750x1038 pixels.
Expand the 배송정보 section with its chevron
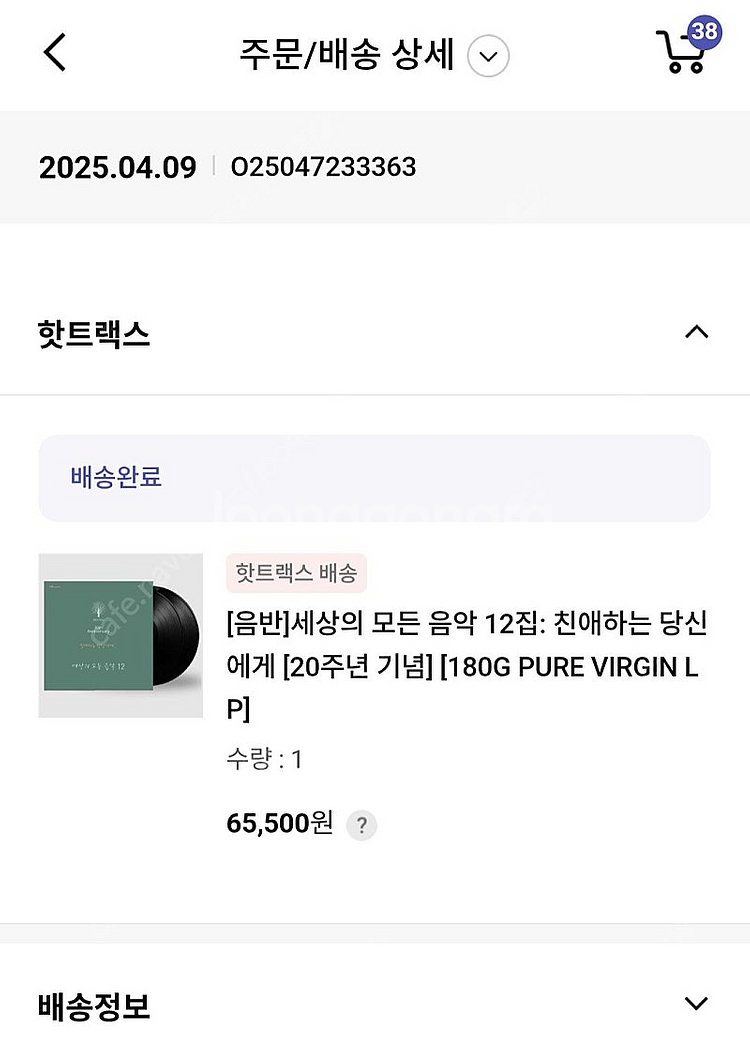pos(696,1003)
